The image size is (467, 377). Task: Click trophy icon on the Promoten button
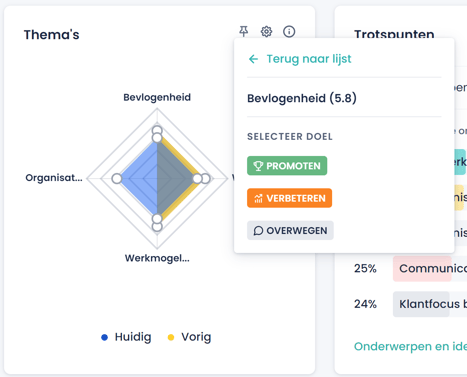tap(258, 166)
